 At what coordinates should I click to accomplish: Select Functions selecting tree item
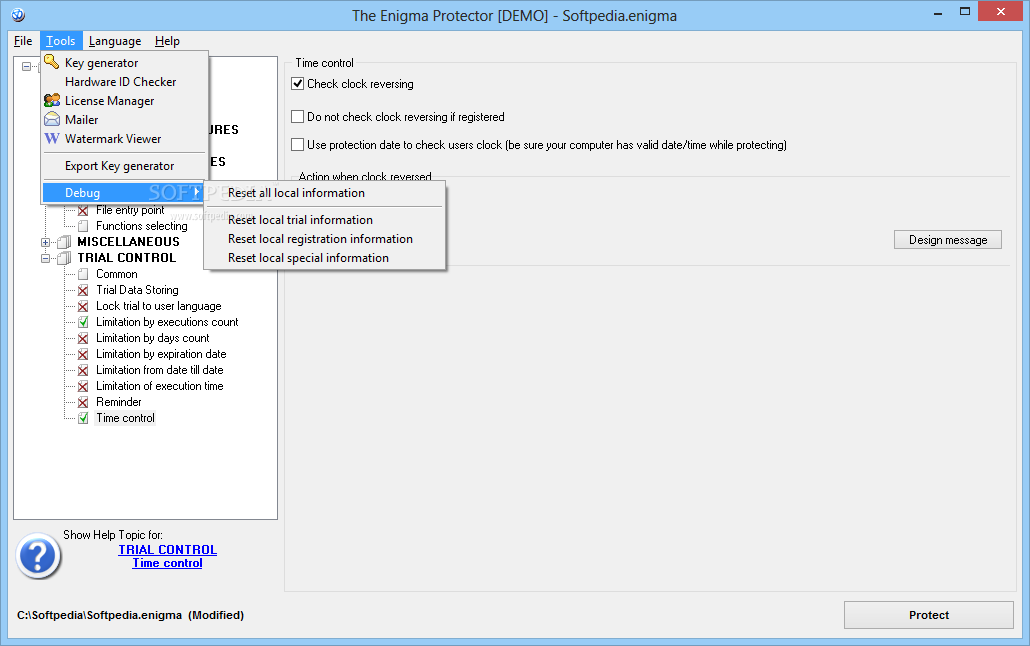[142, 226]
